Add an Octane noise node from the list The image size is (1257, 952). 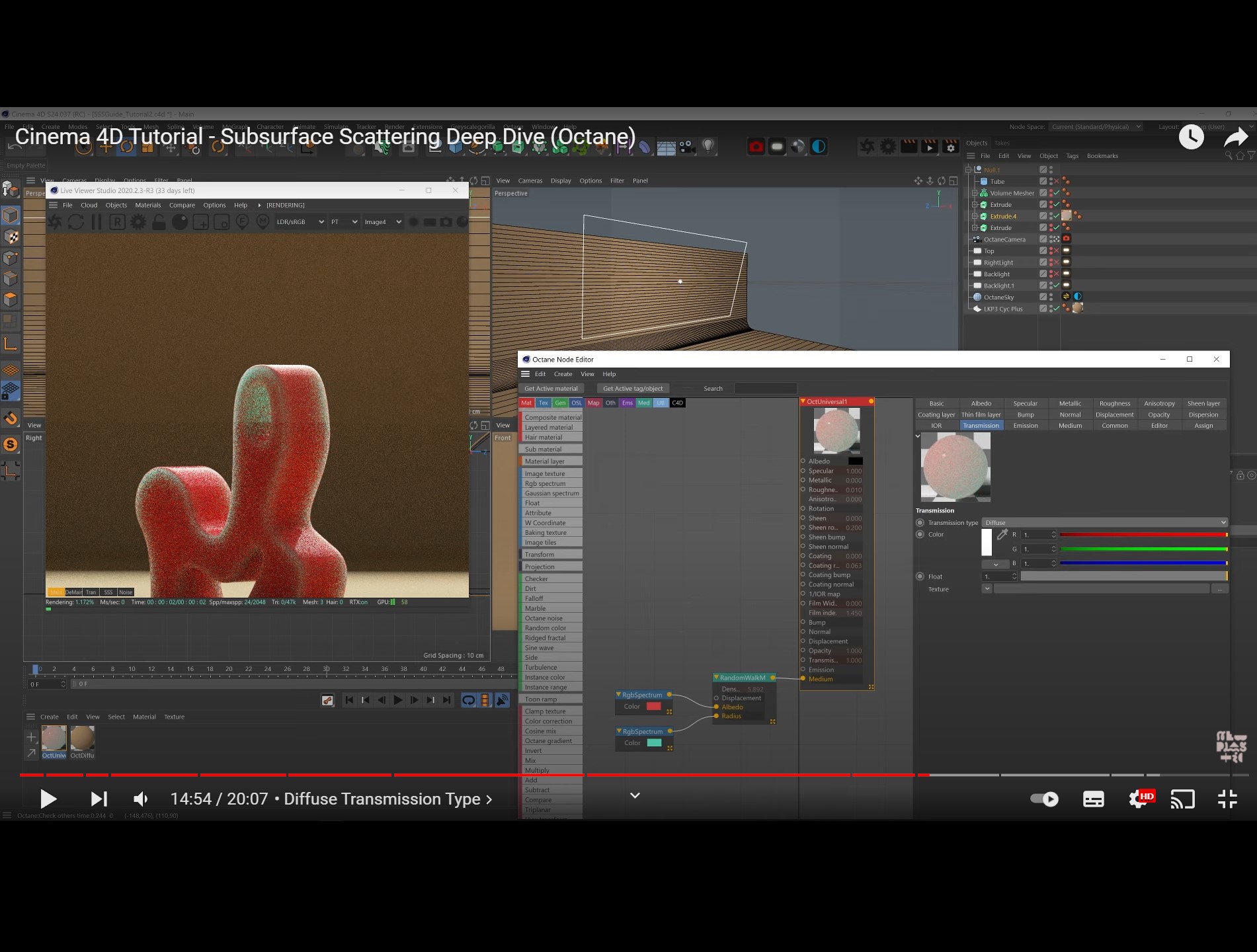[550, 618]
